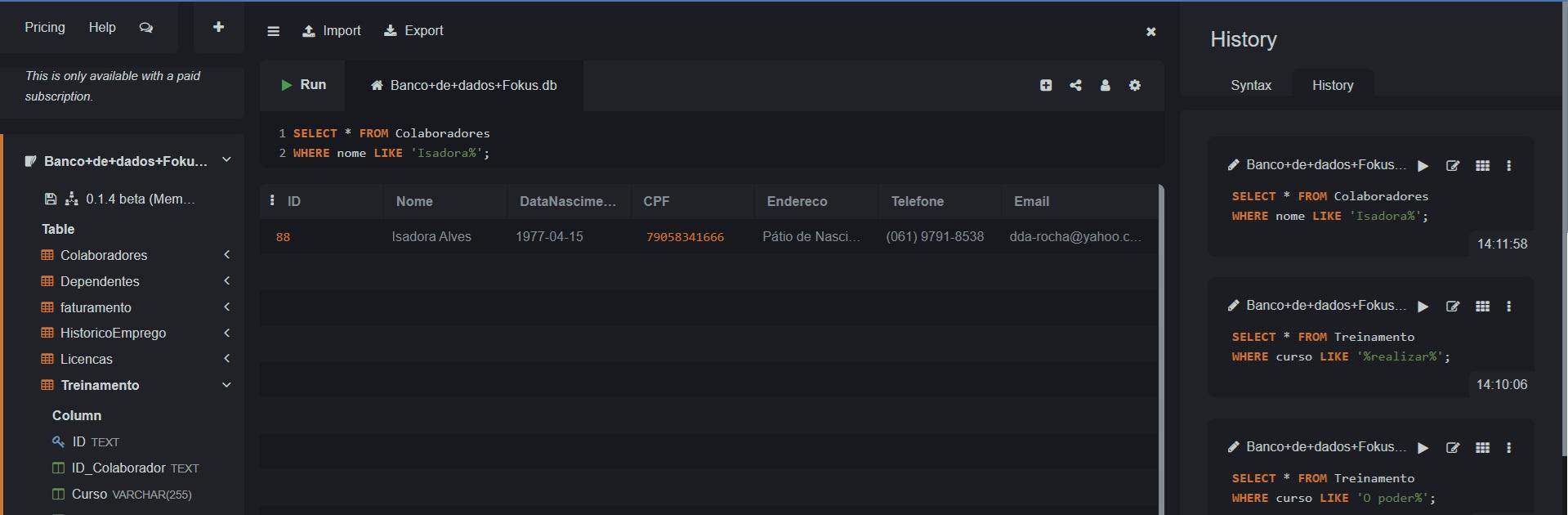Switch to the Syntax tab

(x=1251, y=85)
